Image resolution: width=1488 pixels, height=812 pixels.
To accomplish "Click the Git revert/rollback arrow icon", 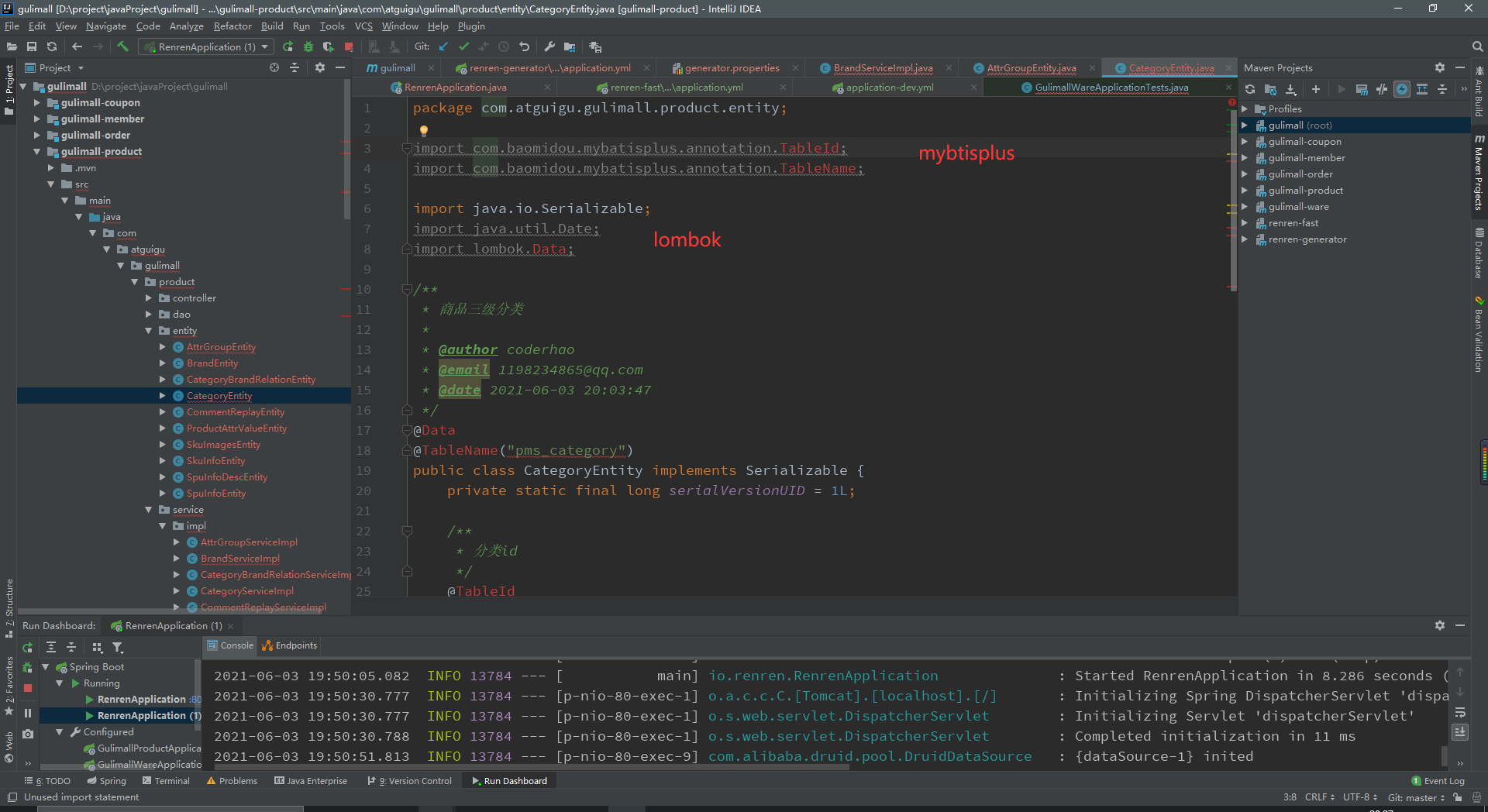I will [x=524, y=46].
